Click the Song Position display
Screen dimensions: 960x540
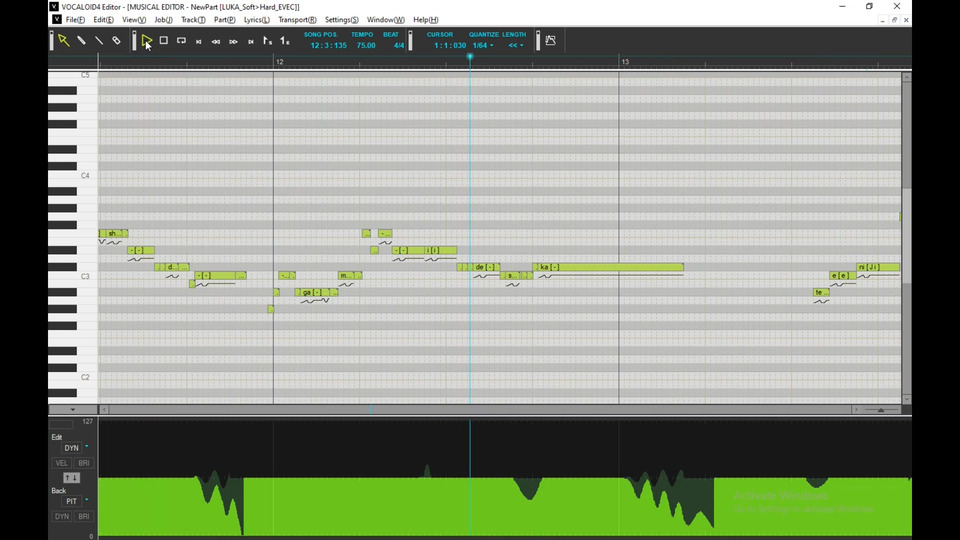328,45
